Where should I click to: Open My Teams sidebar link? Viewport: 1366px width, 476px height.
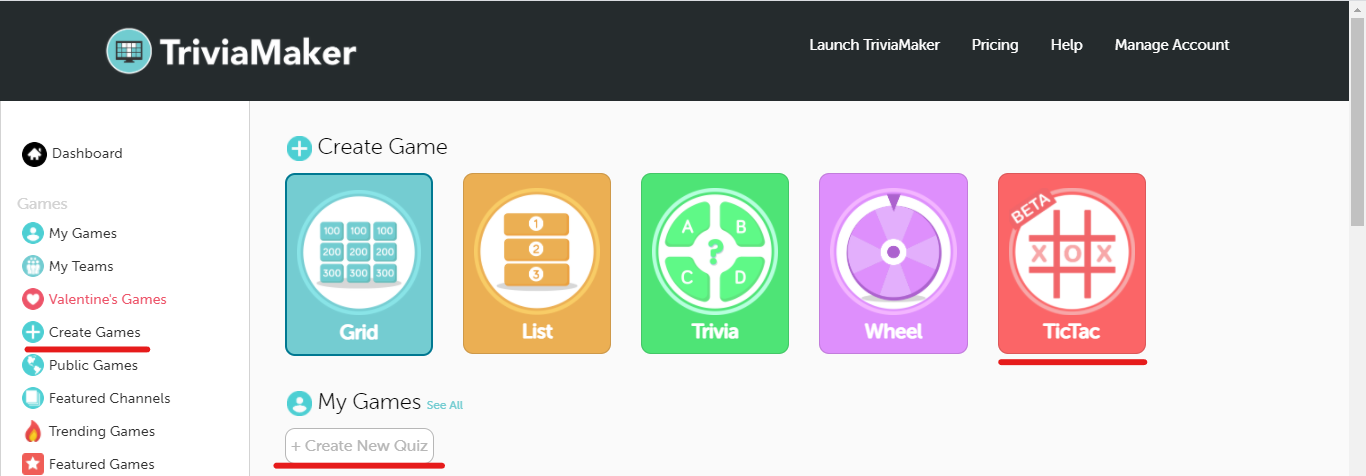81,266
